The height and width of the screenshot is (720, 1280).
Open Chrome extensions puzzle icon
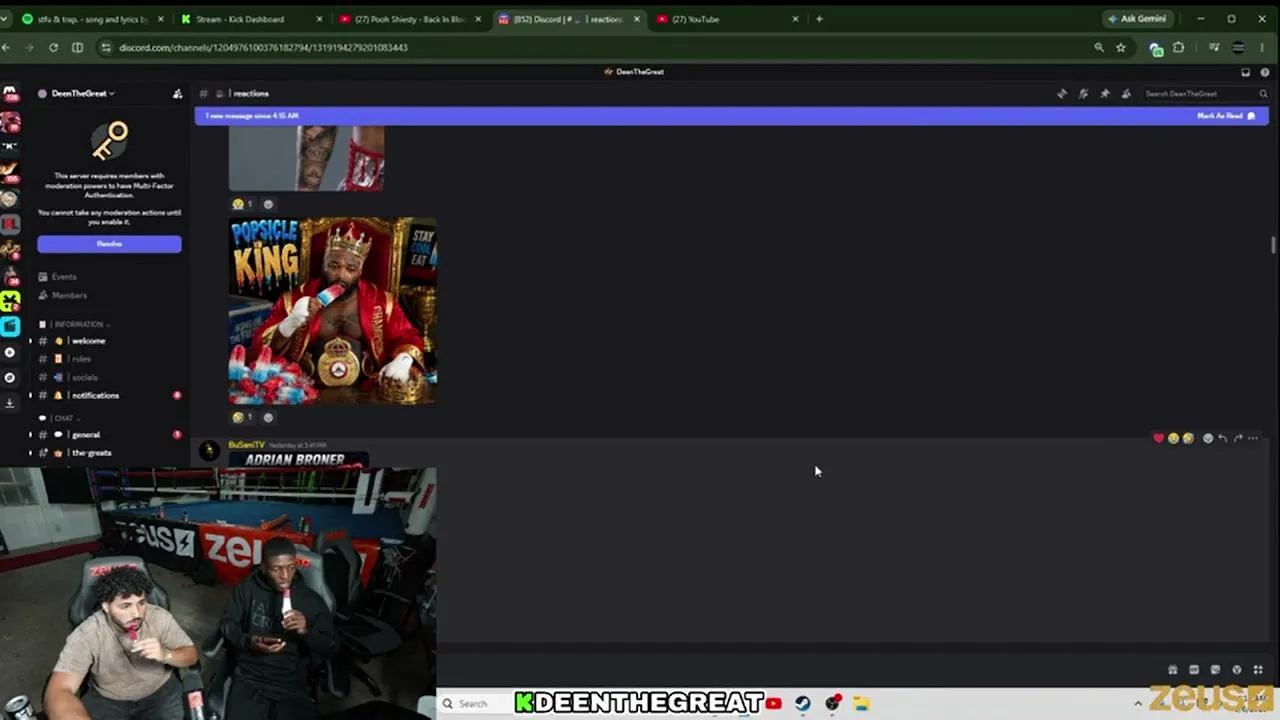pos(1178,47)
